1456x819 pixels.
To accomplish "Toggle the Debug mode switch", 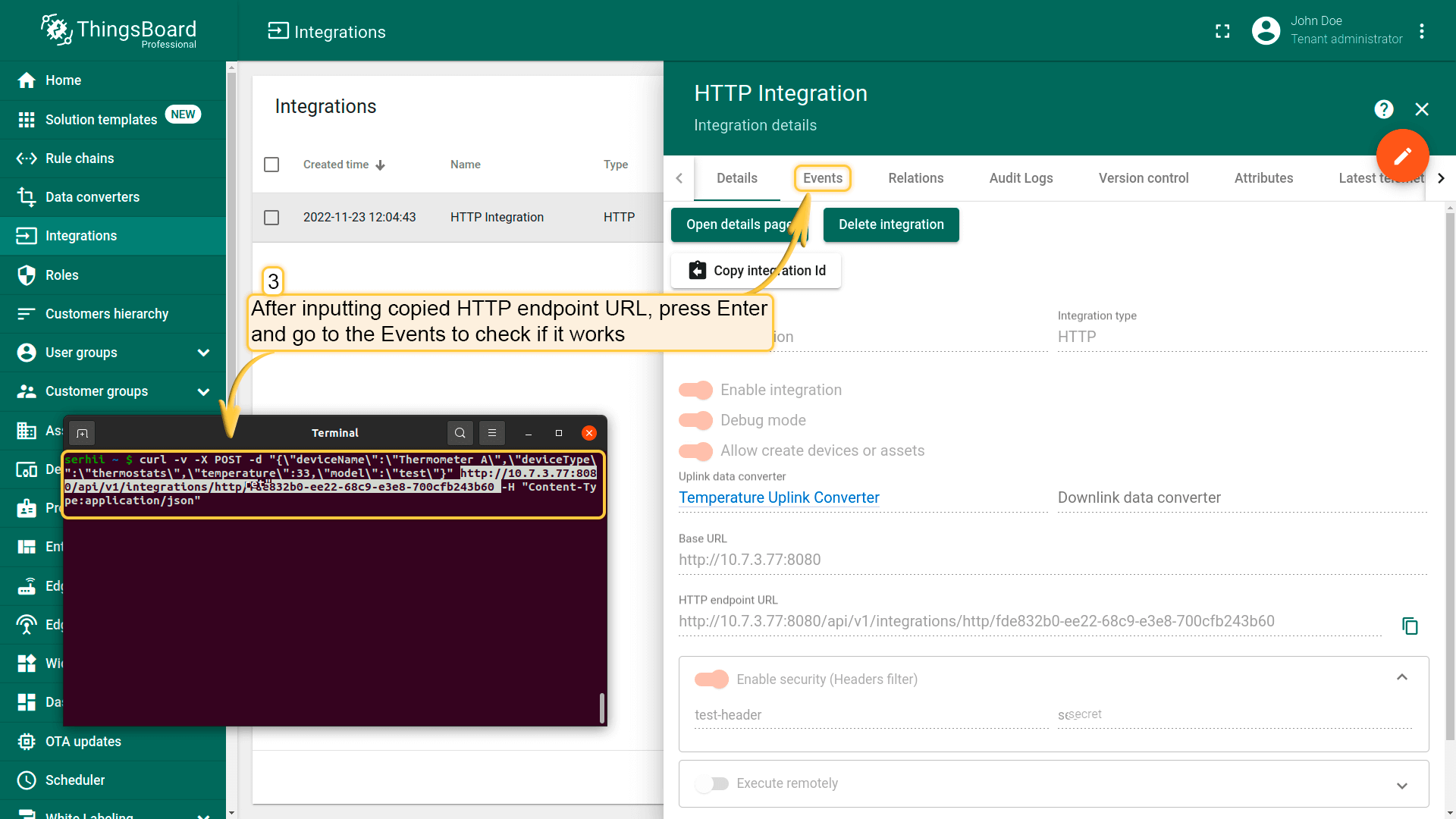I will coord(695,420).
